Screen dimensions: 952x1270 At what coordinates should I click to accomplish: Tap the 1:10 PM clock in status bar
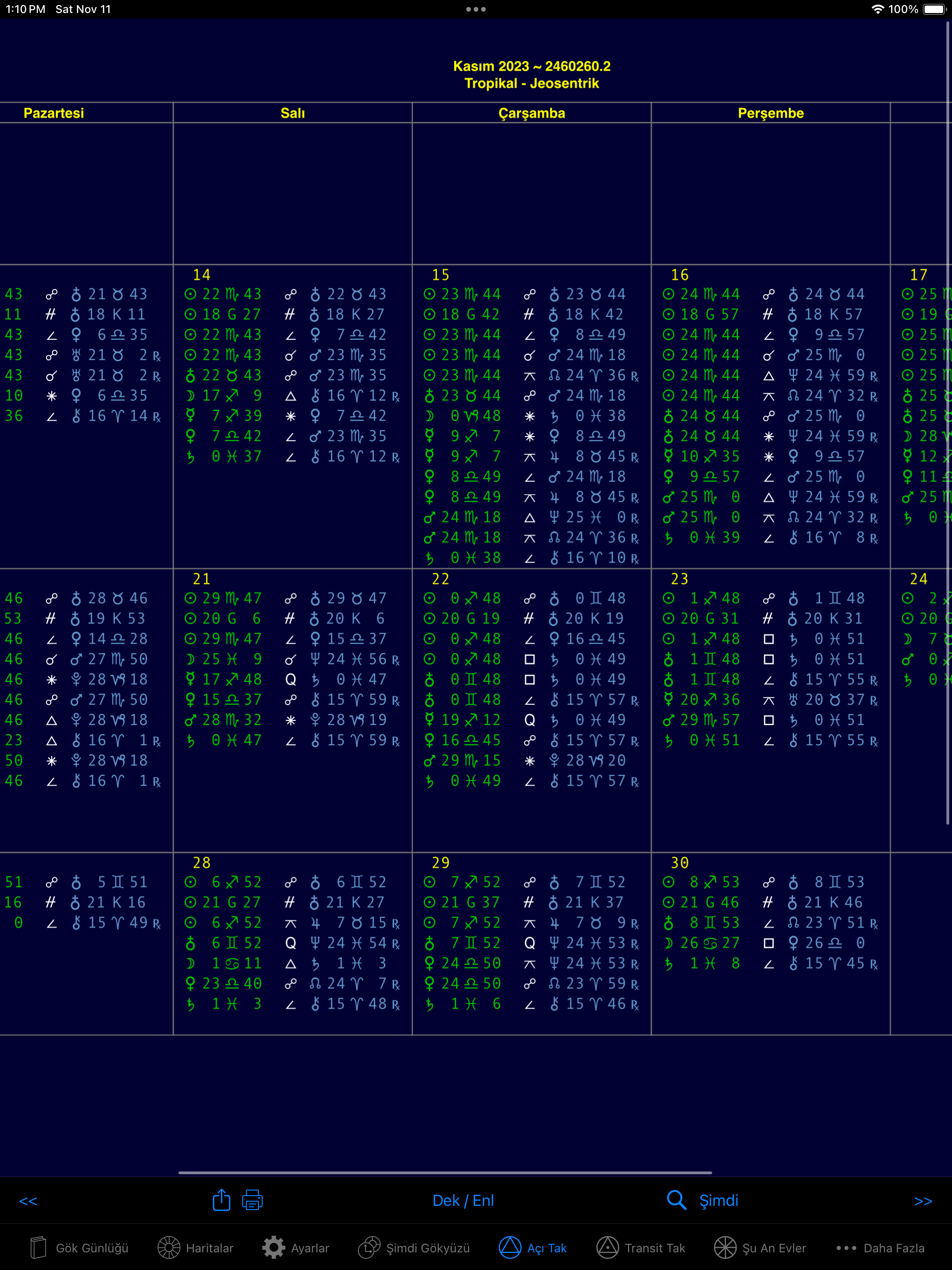(25, 9)
